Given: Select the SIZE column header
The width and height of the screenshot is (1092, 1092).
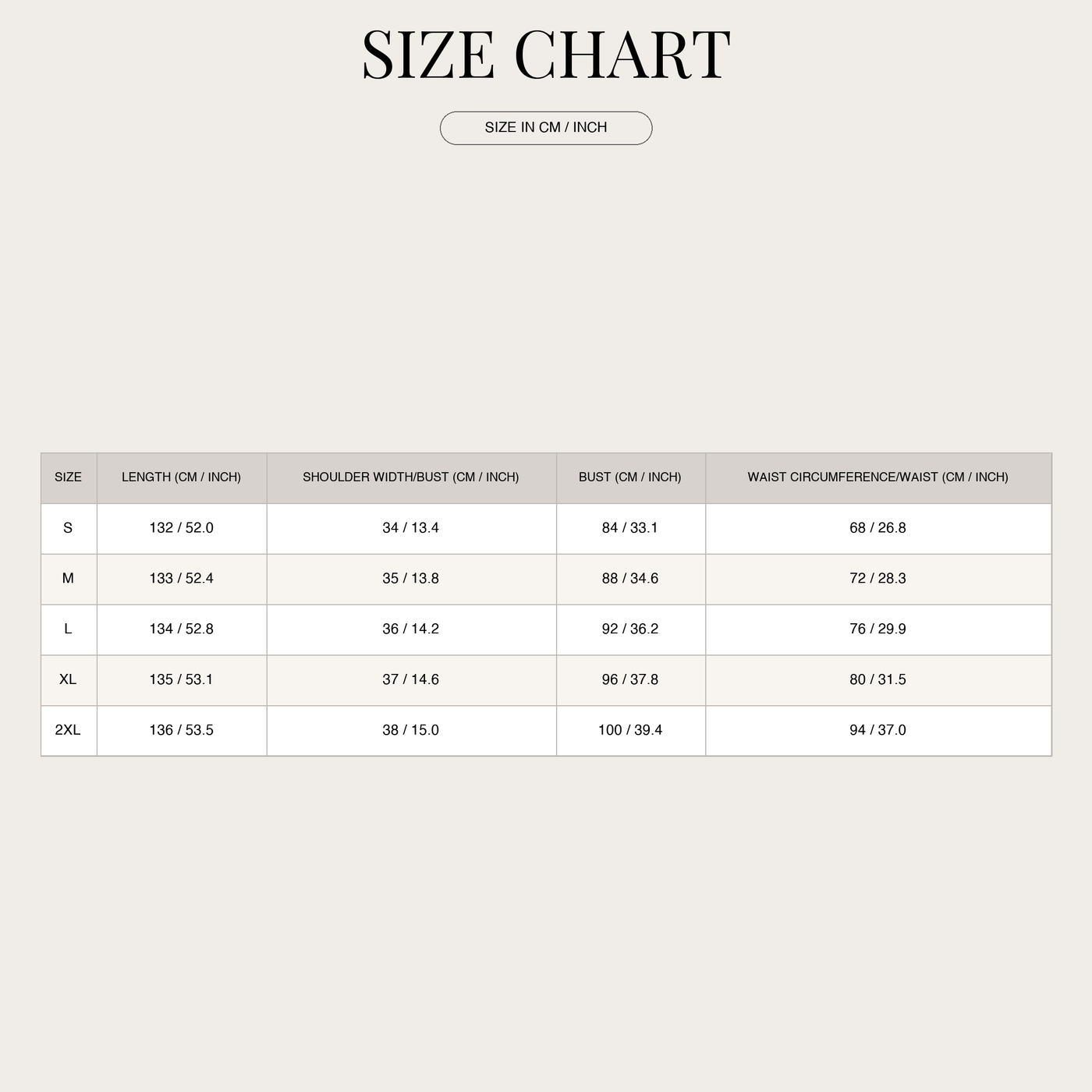Looking at the screenshot, I should [x=69, y=477].
